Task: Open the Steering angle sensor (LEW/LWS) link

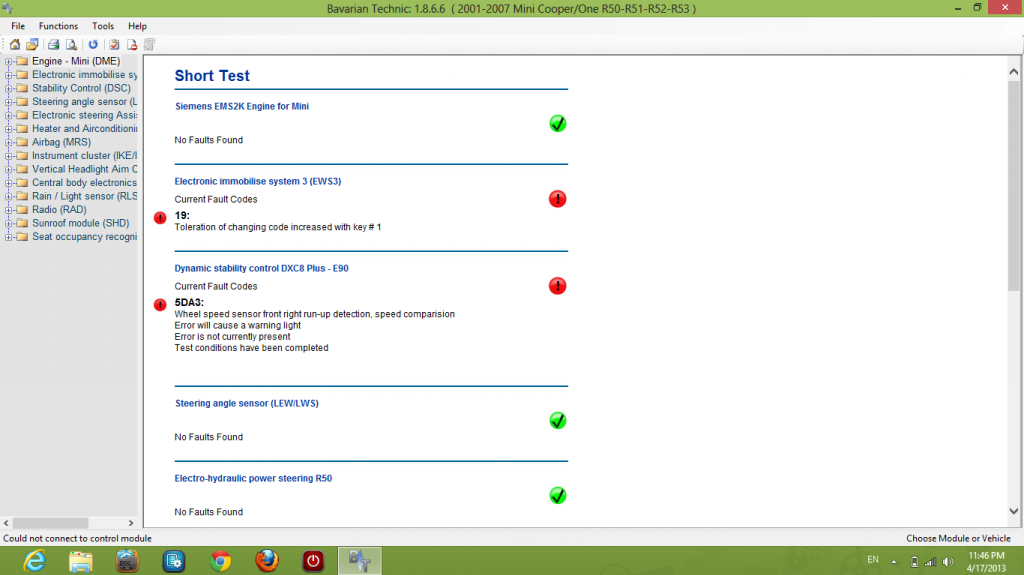Action: (246, 403)
